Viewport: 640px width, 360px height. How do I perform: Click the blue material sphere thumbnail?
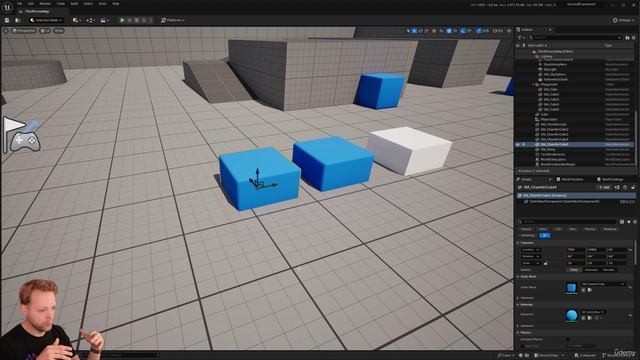571,315
